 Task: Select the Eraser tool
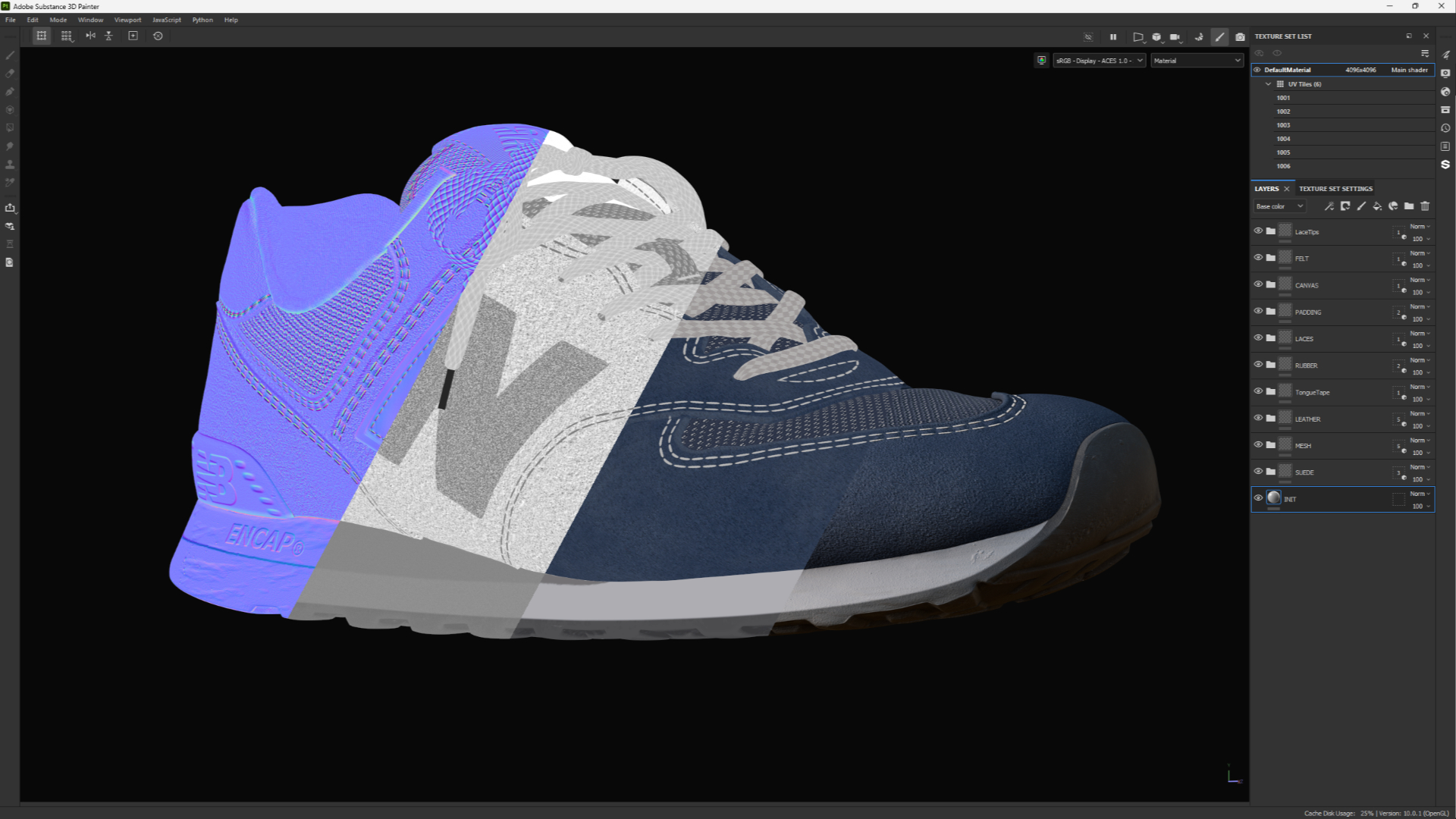[x=10, y=74]
